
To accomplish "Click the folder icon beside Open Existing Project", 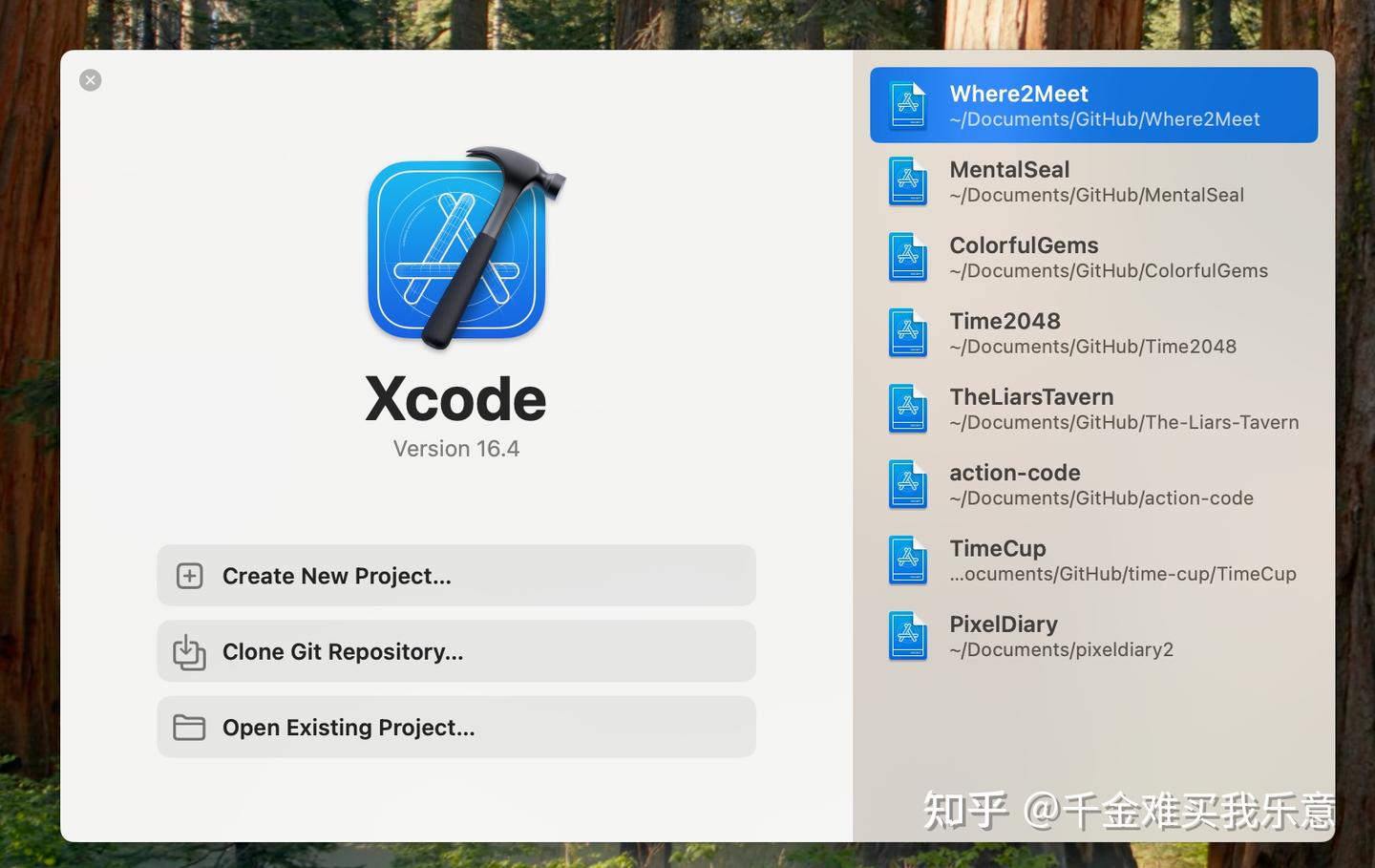I will (189, 728).
